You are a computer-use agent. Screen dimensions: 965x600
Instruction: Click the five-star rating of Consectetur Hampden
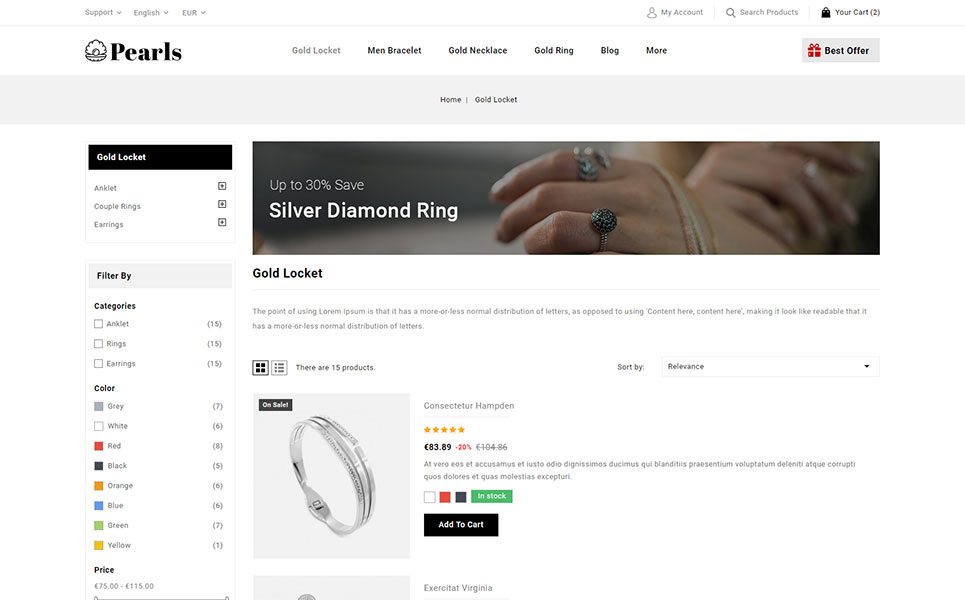pyautogui.click(x=444, y=430)
